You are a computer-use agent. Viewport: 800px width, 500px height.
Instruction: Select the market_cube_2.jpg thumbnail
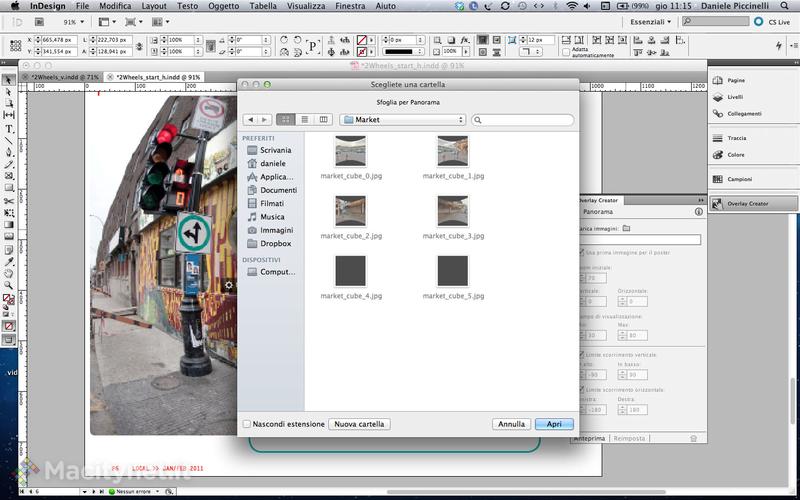pos(350,210)
